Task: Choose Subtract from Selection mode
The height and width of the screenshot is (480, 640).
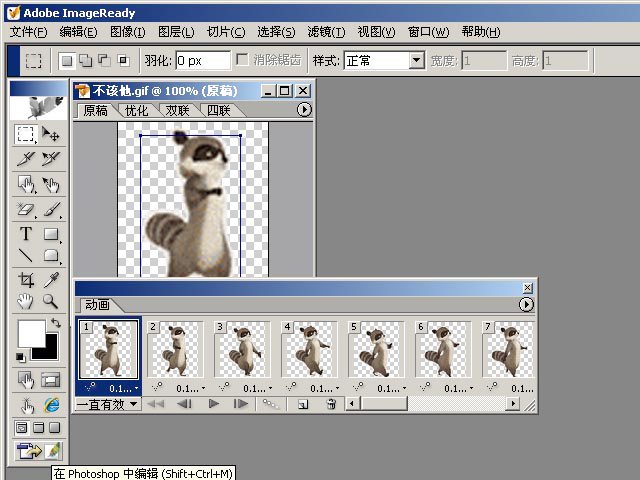Action: click(104, 61)
